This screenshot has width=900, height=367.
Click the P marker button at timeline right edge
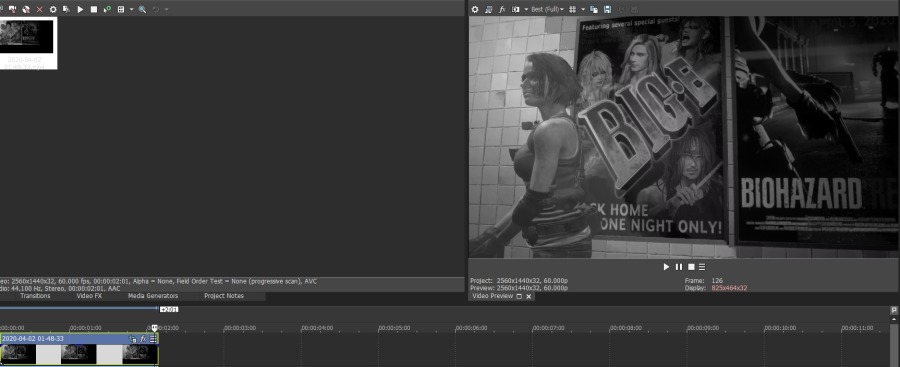(894, 310)
